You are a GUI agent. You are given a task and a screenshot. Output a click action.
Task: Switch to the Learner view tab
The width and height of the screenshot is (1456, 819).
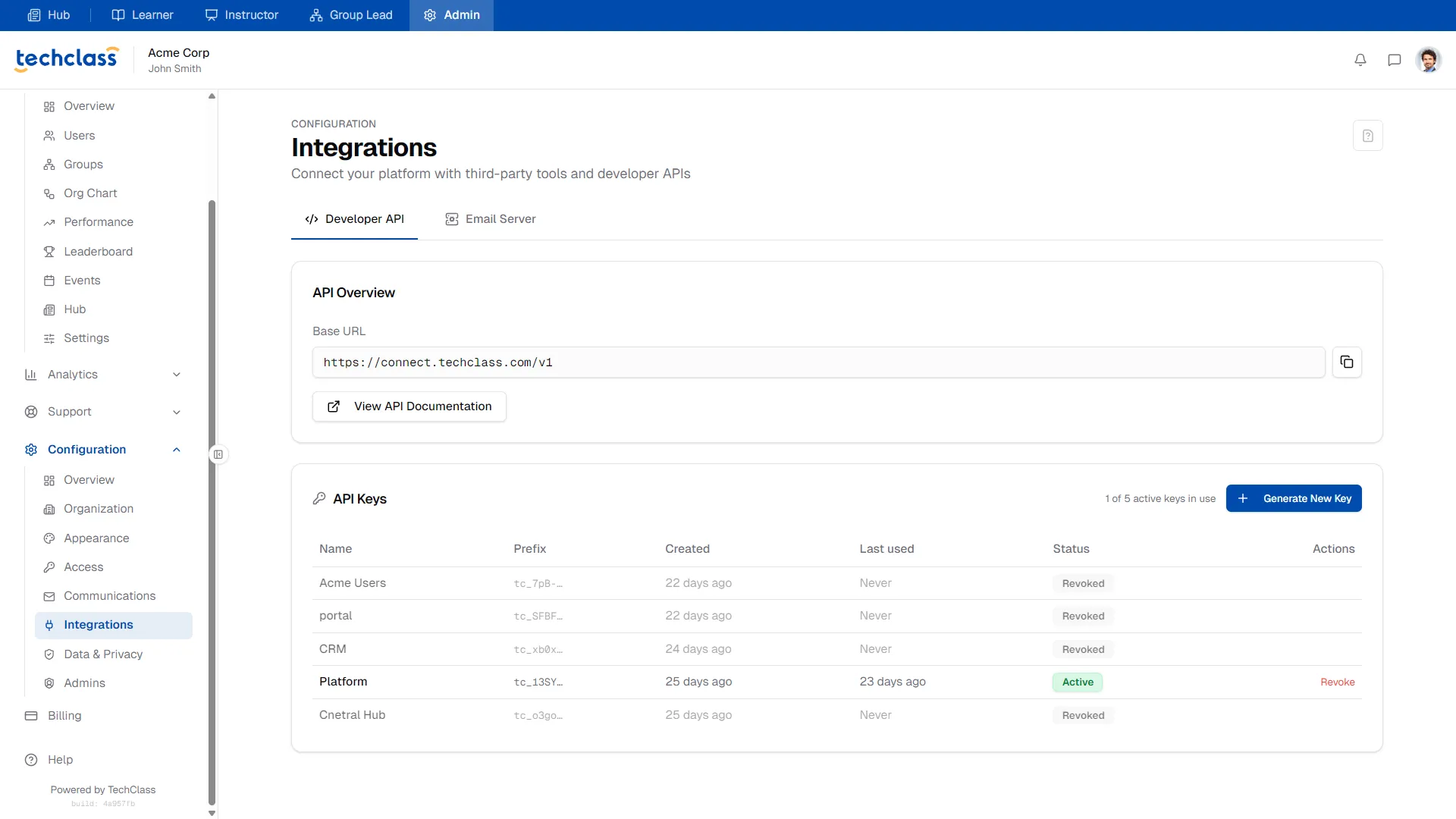click(x=143, y=15)
